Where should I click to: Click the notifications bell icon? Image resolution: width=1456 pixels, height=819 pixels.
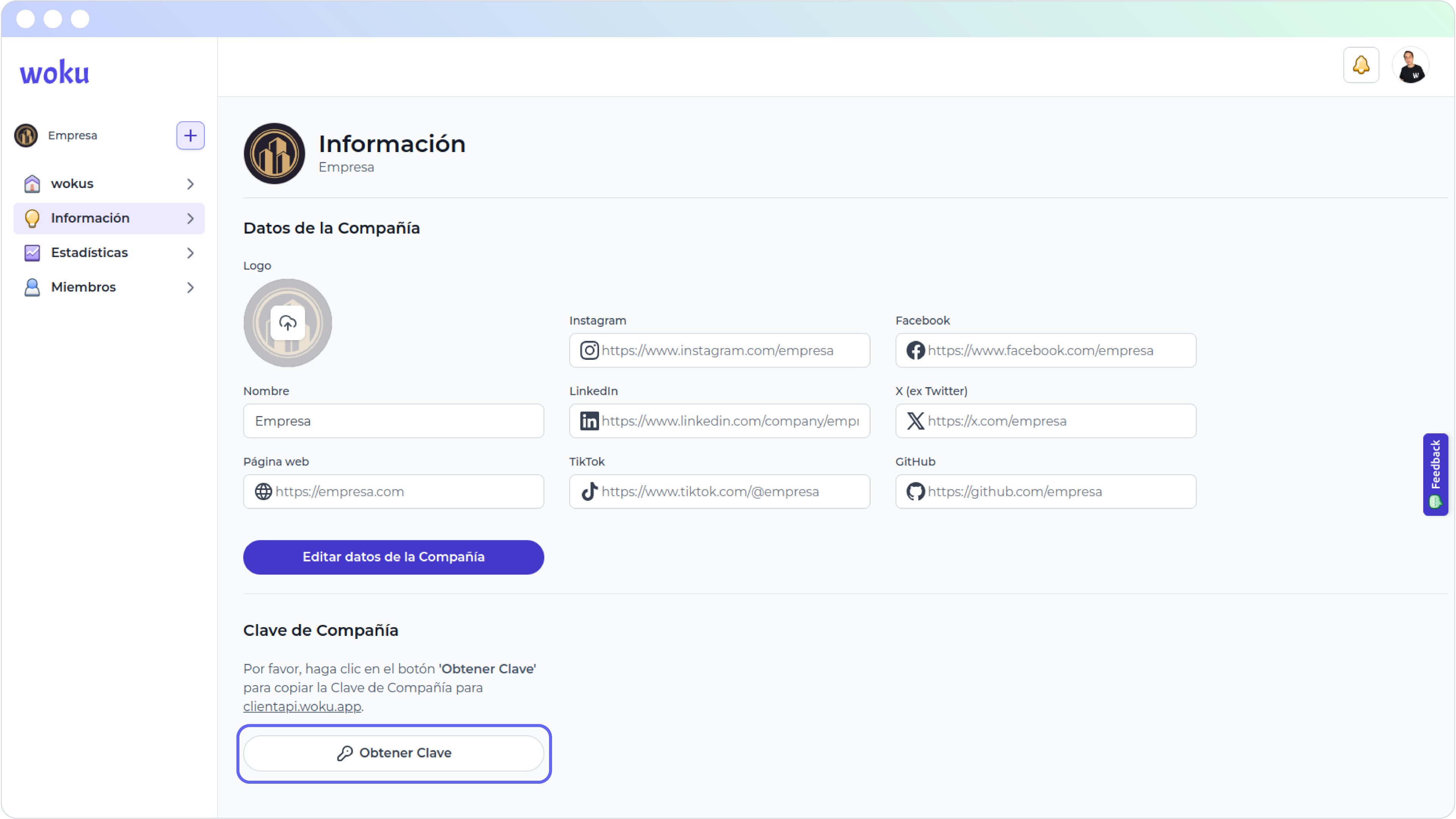click(1362, 64)
